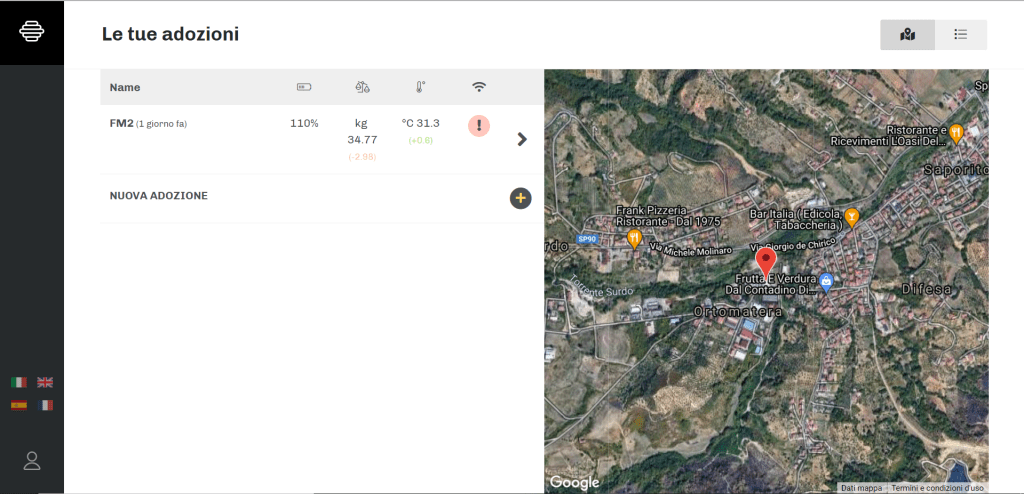
Task: Switch to map view
Action: (x=907, y=35)
